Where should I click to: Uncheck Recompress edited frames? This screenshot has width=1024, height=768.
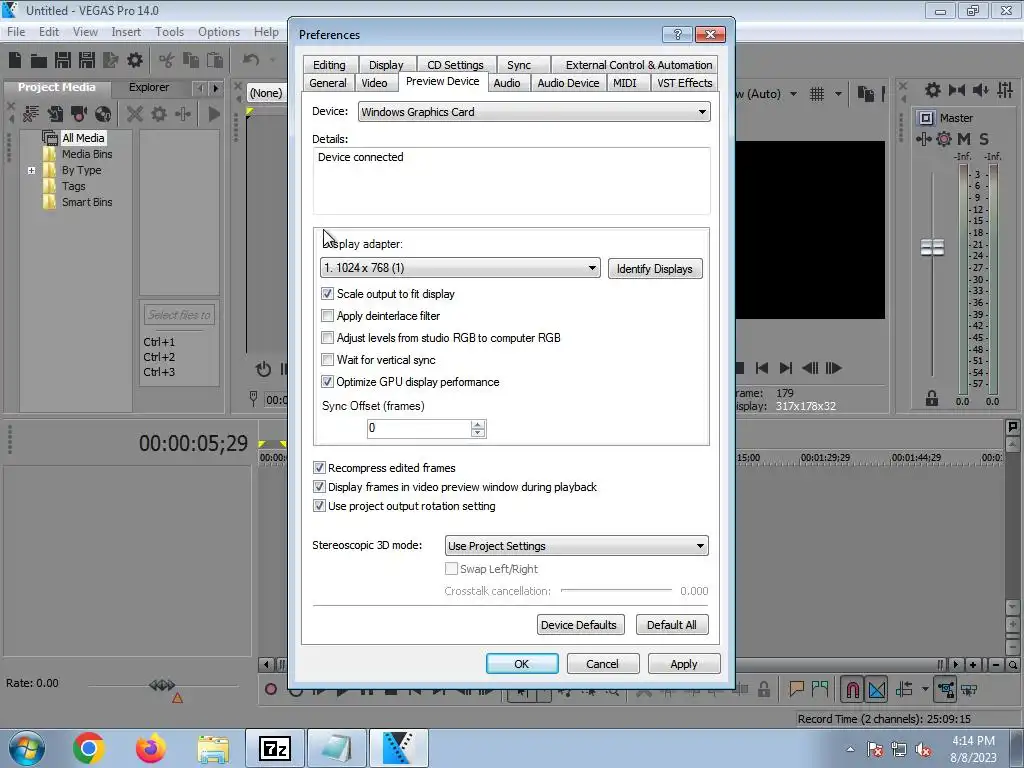pyautogui.click(x=319, y=468)
